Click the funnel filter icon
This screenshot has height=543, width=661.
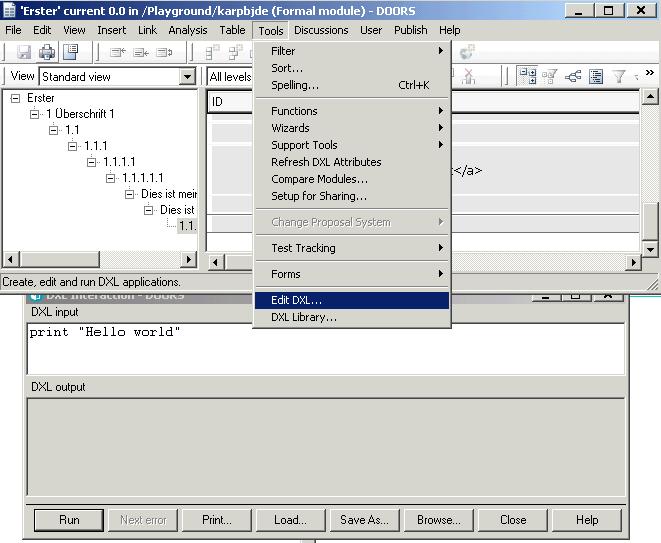tap(619, 76)
